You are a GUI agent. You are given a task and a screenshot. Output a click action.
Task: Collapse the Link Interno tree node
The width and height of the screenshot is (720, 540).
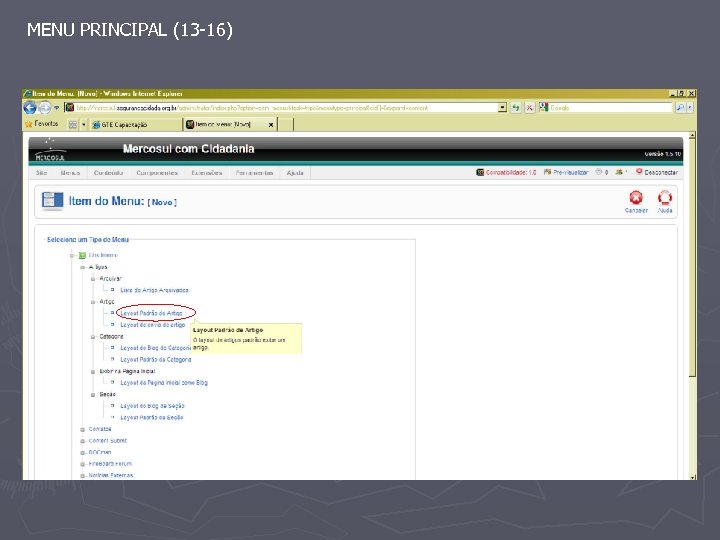click(x=72, y=255)
